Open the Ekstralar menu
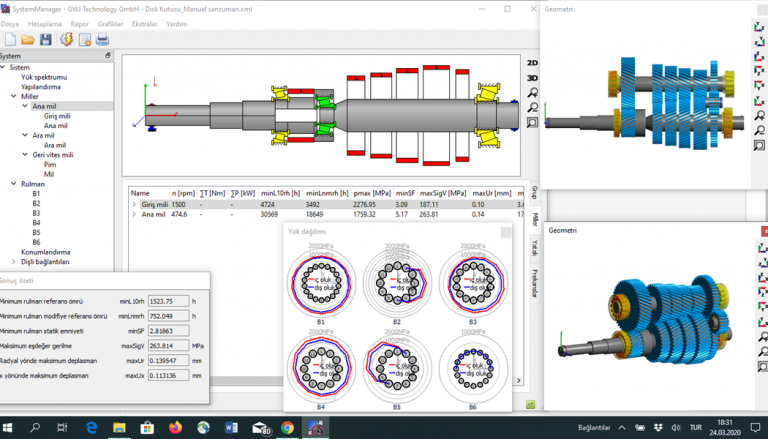The height and width of the screenshot is (439, 768). point(144,24)
